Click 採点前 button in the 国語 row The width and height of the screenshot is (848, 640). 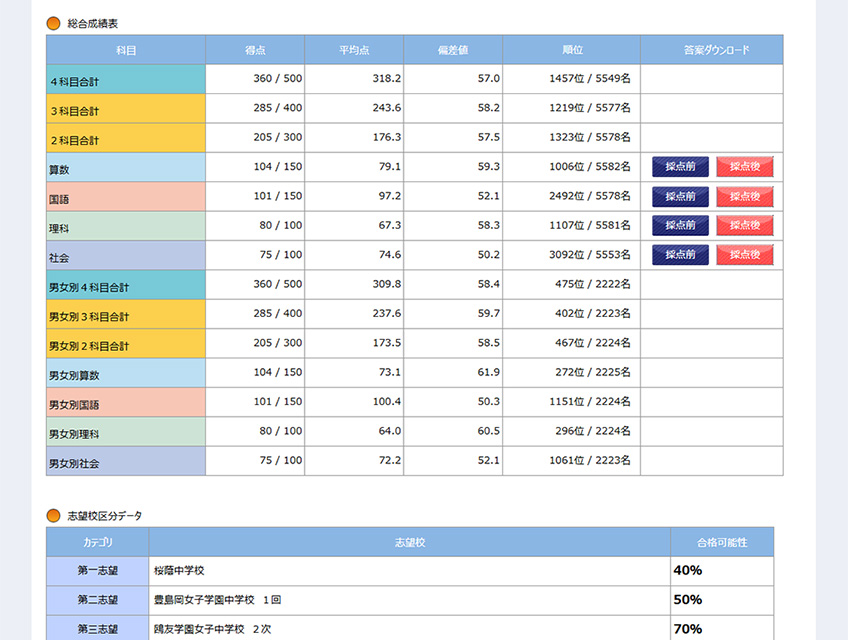680,197
